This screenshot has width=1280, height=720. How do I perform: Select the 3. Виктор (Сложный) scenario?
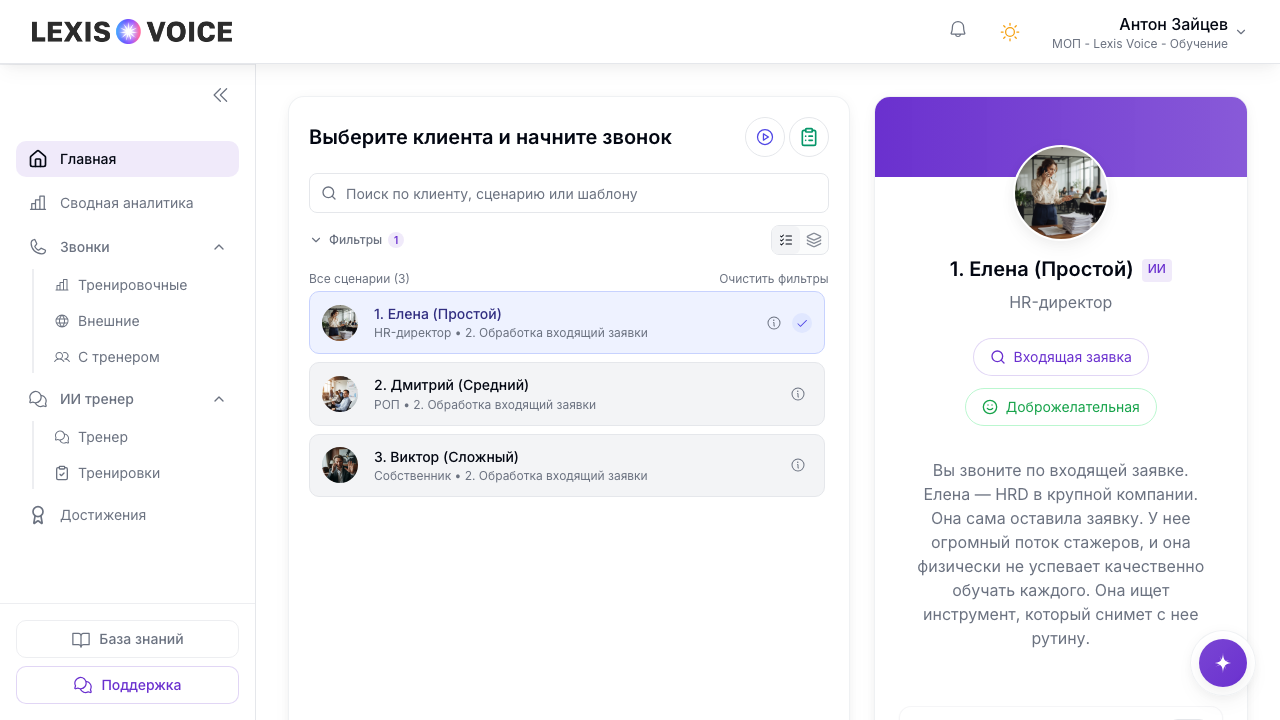567,465
